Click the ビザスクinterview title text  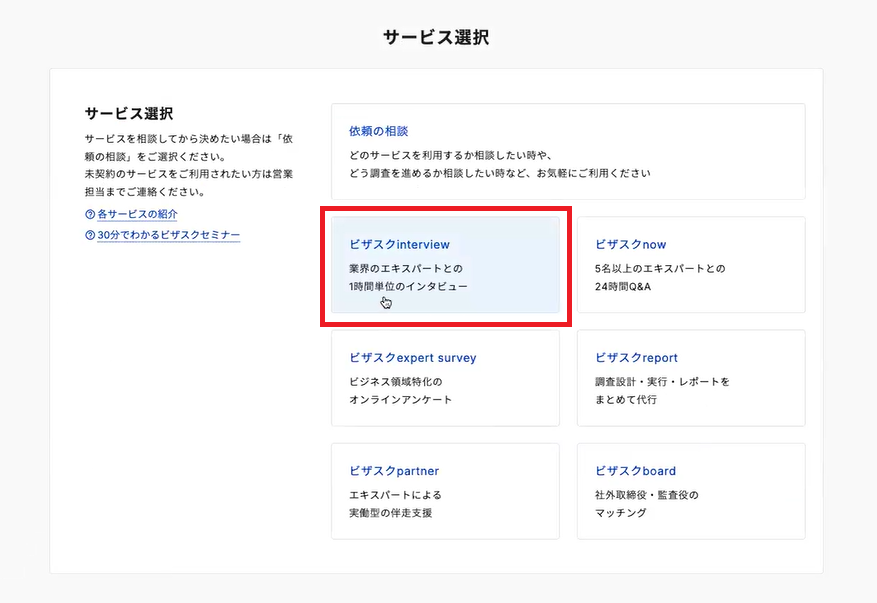pyautogui.click(x=399, y=244)
